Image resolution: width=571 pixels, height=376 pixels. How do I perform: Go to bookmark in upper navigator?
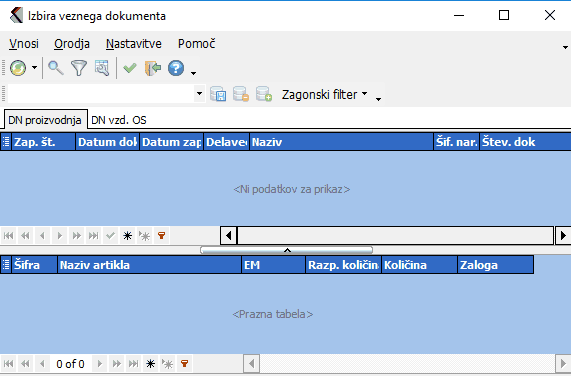(145, 236)
